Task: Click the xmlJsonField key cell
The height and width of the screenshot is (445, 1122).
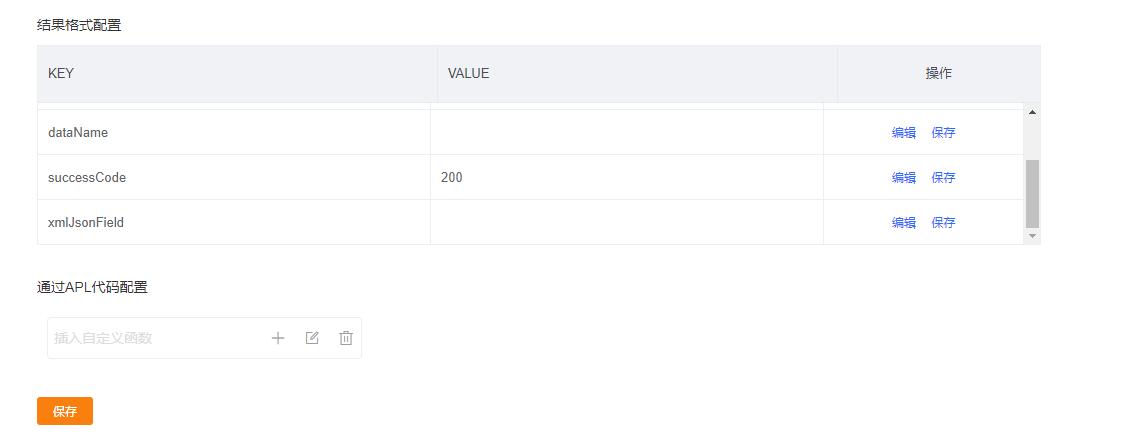Action: (234, 222)
